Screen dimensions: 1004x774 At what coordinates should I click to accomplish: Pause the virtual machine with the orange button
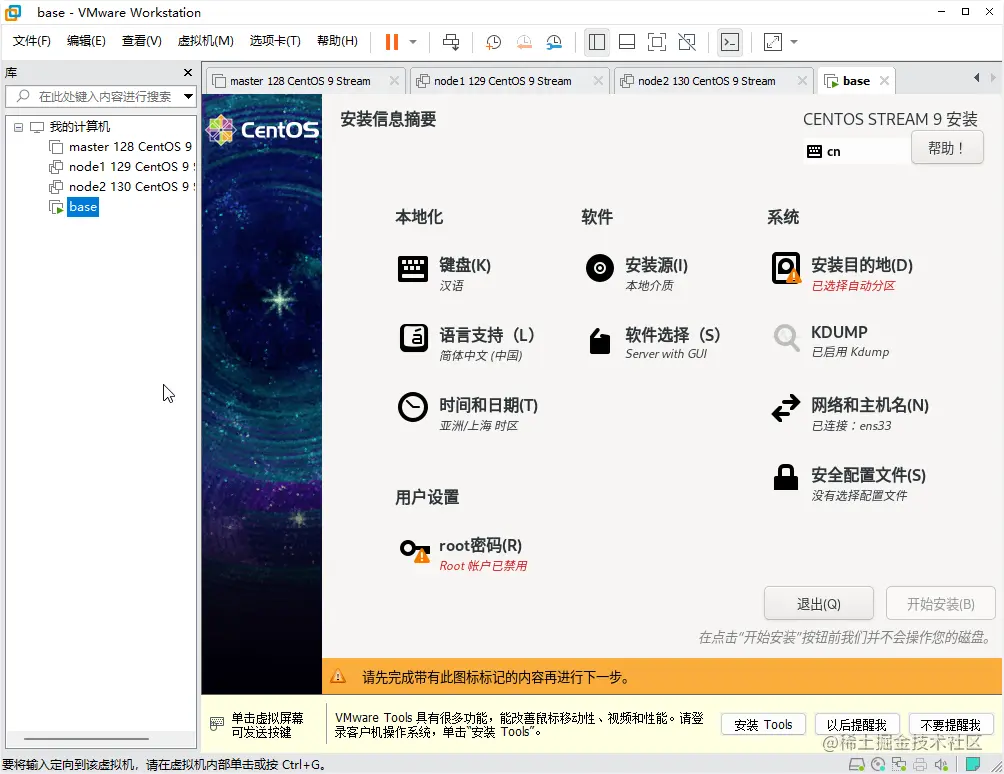point(391,42)
